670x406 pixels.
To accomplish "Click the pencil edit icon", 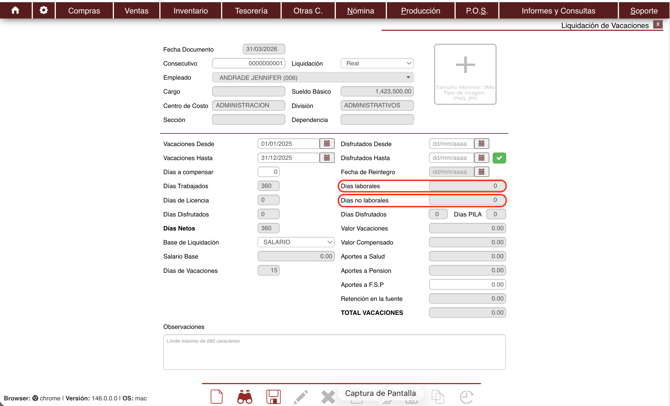I will click(x=300, y=397).
